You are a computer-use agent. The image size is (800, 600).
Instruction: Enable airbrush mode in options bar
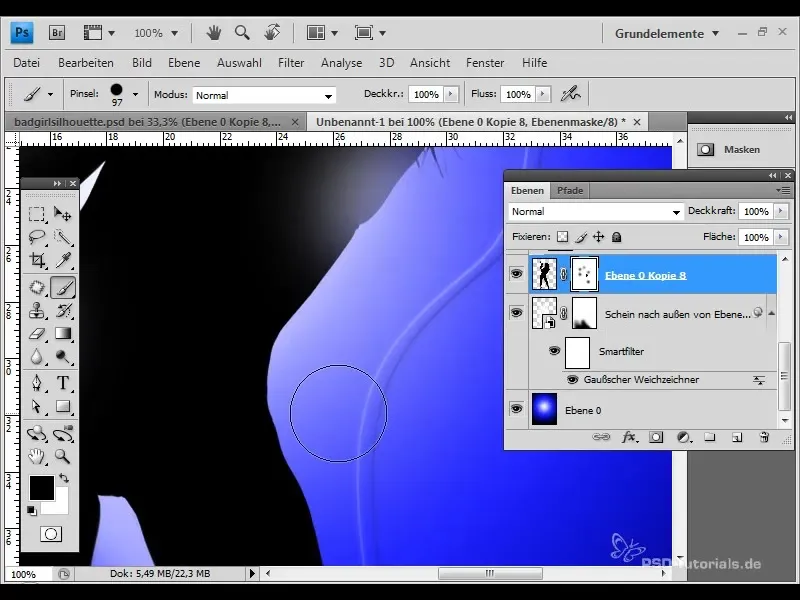[570, 94]
